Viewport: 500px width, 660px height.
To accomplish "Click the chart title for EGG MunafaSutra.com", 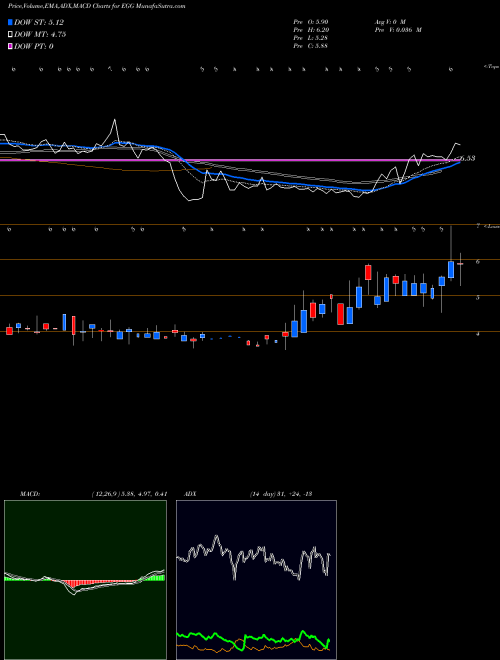I will (x=96, y=7).
